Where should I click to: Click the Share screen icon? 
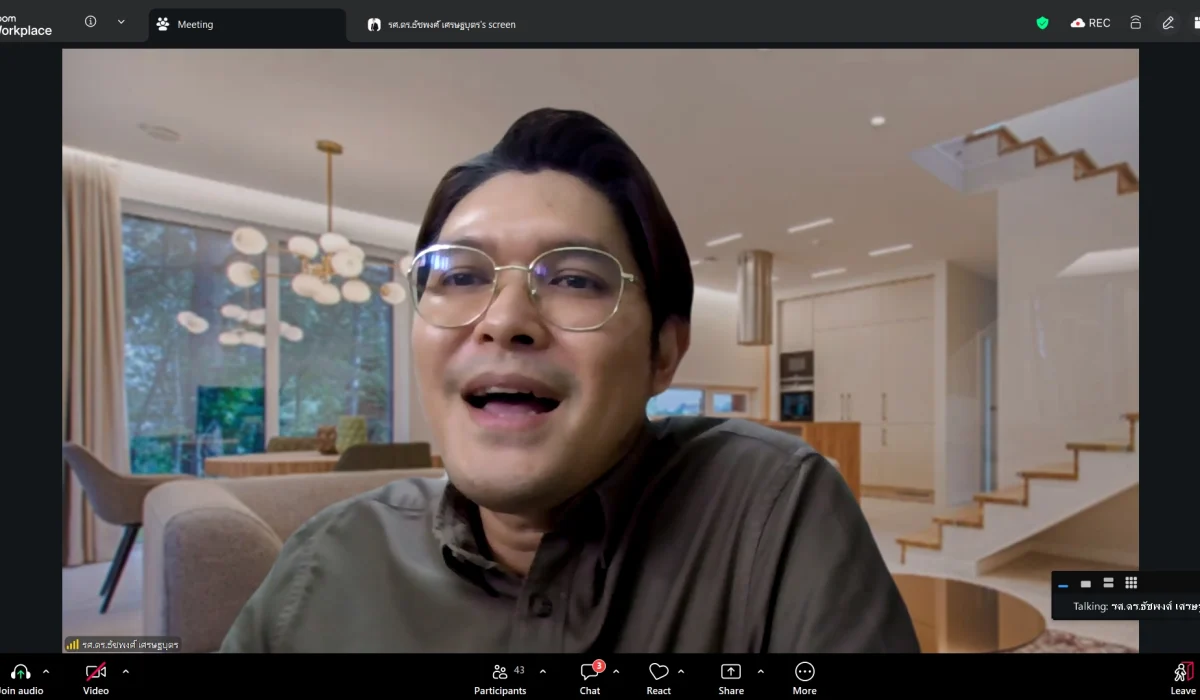(731, 672)
